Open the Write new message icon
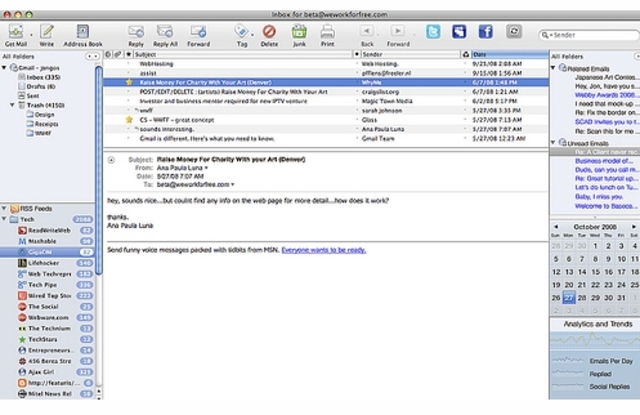Screen dimensions: 640x415 (x=47, y=31)
